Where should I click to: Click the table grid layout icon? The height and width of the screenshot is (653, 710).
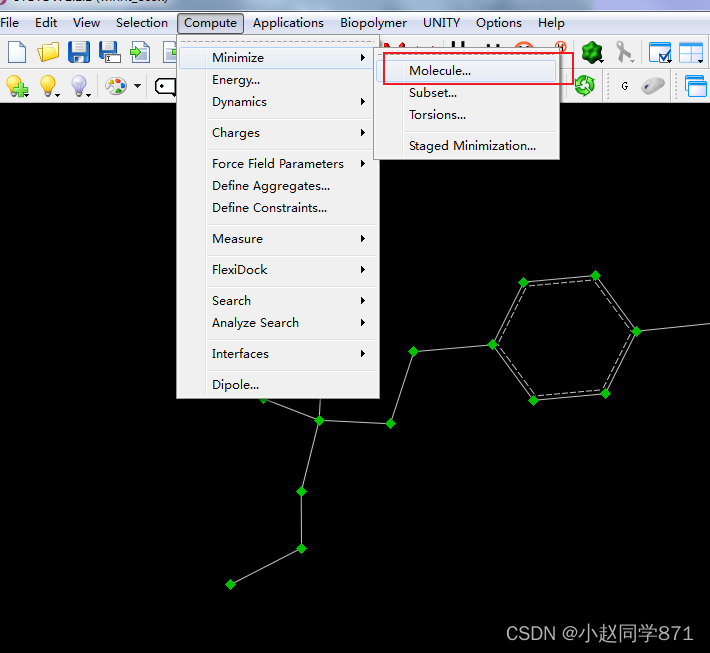691,53
